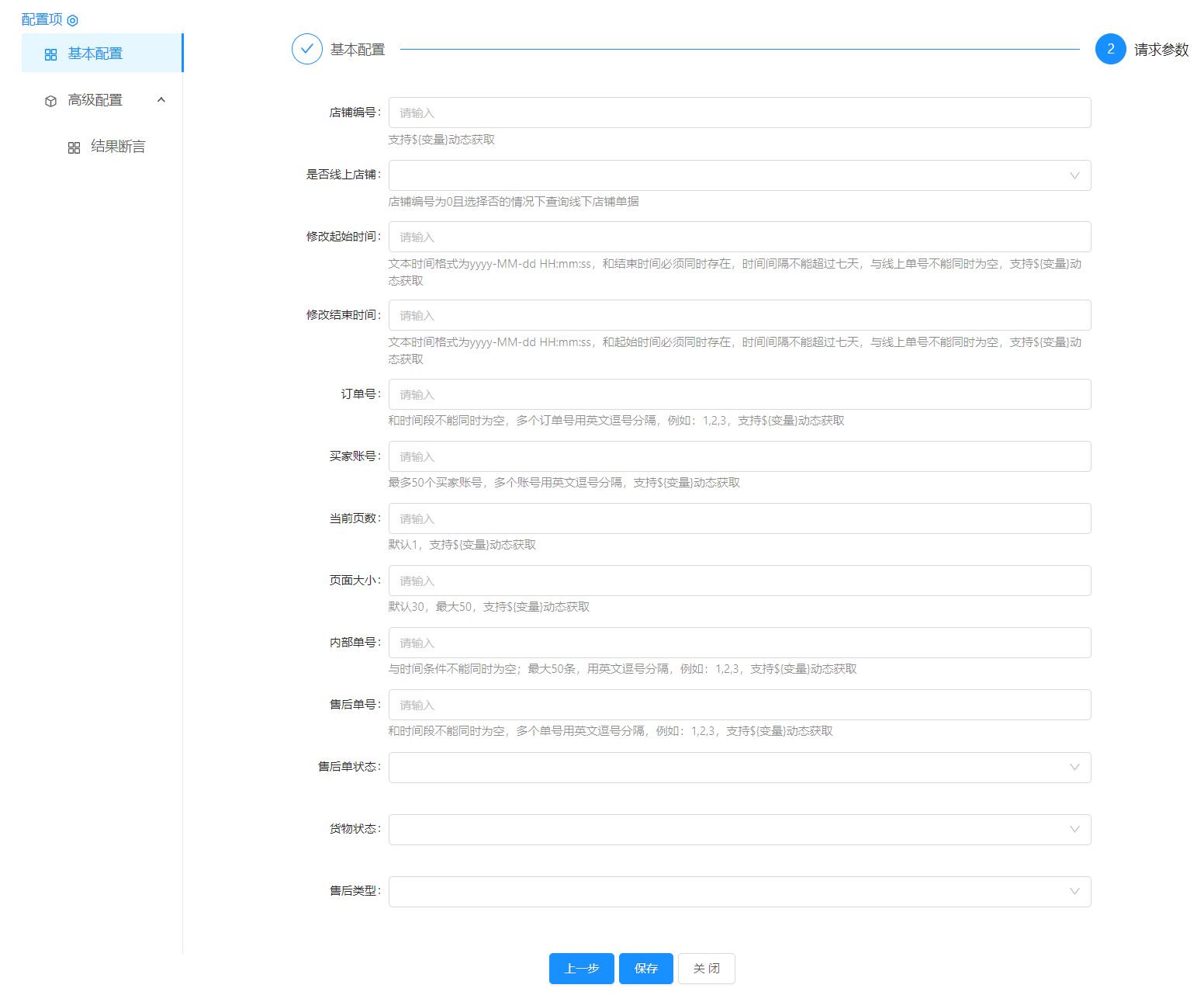Click the grid icon next to 基本配置
This screenshot has width=1204, height=1002.
[51, 54]
